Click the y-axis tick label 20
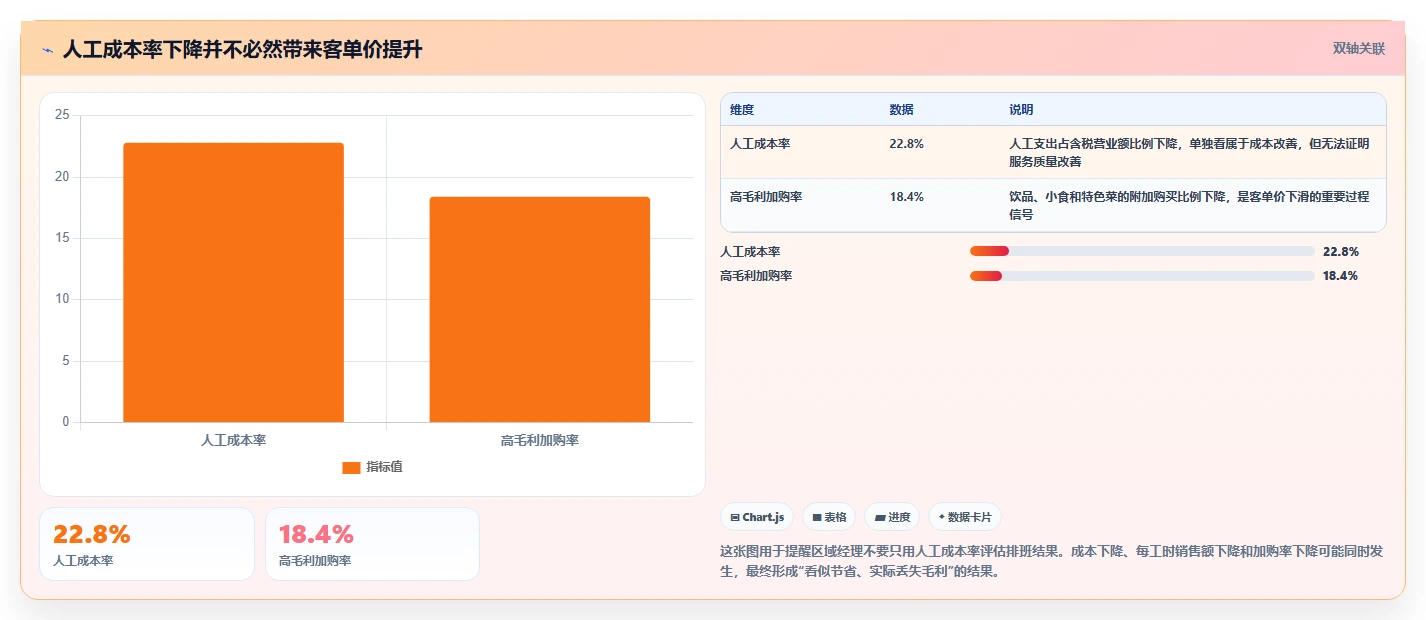The width and height of the screenshot is (1426, 620). tap(62, 177)
